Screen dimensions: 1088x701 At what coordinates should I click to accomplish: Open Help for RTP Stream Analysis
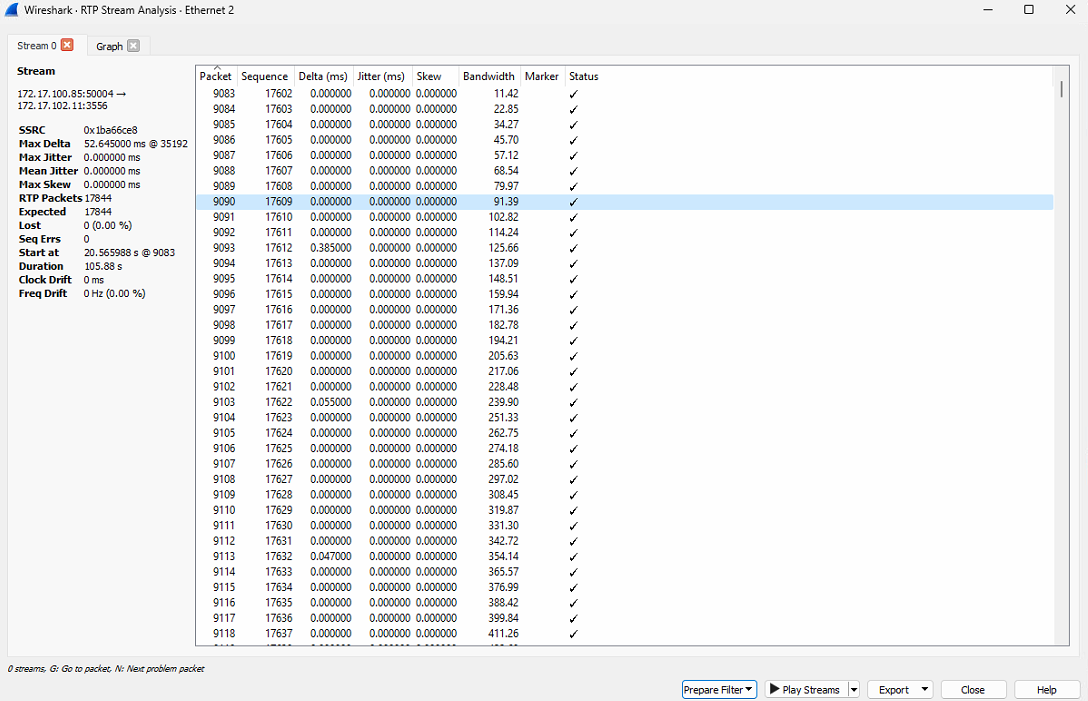click(1046, 690)
